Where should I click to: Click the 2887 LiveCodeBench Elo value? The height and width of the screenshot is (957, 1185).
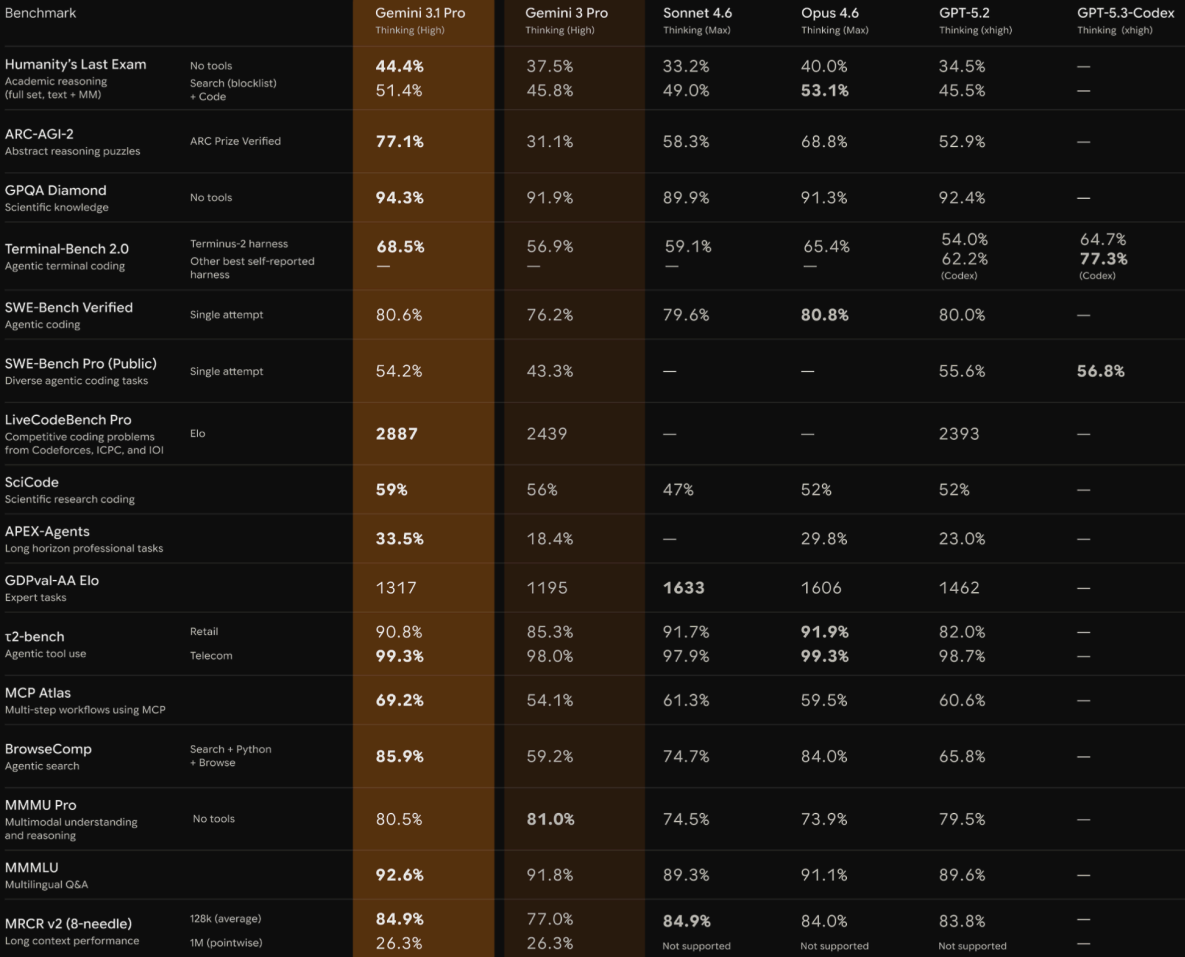396,434
